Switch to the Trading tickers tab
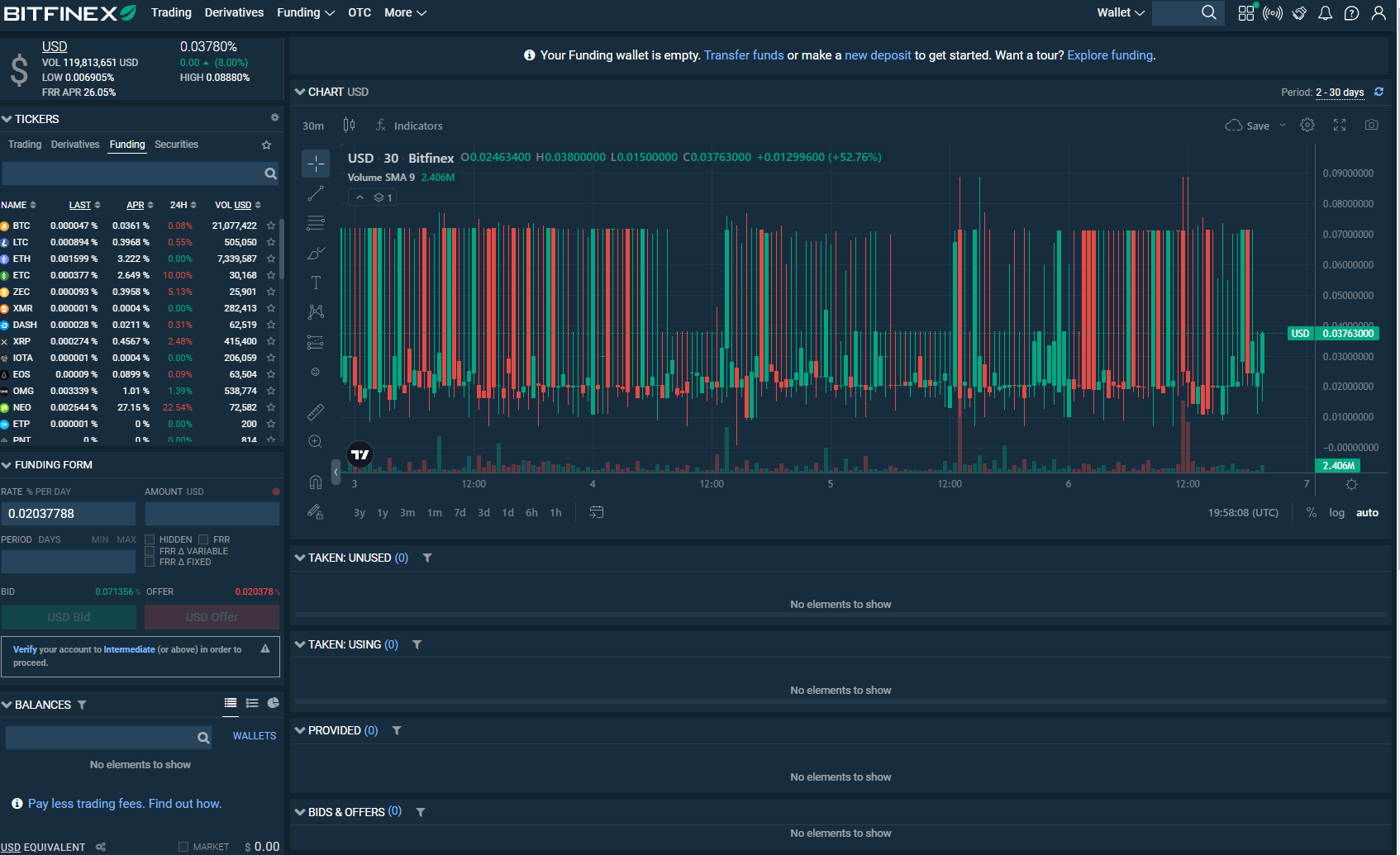1400x855 pixels. [x=25, y=145]
